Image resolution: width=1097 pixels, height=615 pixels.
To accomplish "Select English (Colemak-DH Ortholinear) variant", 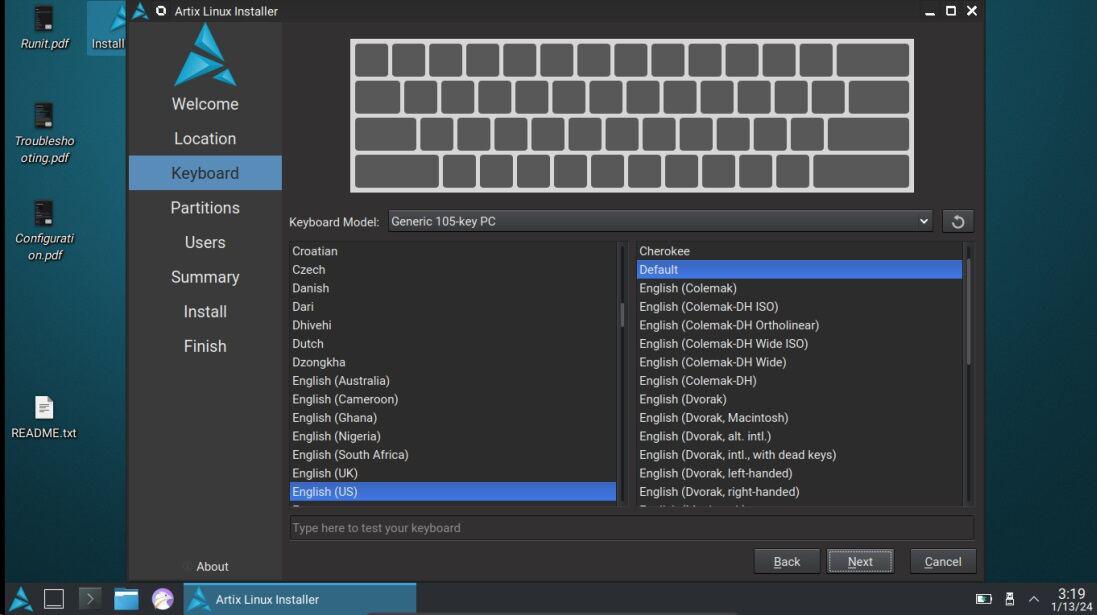I will [x=799, y=325].
